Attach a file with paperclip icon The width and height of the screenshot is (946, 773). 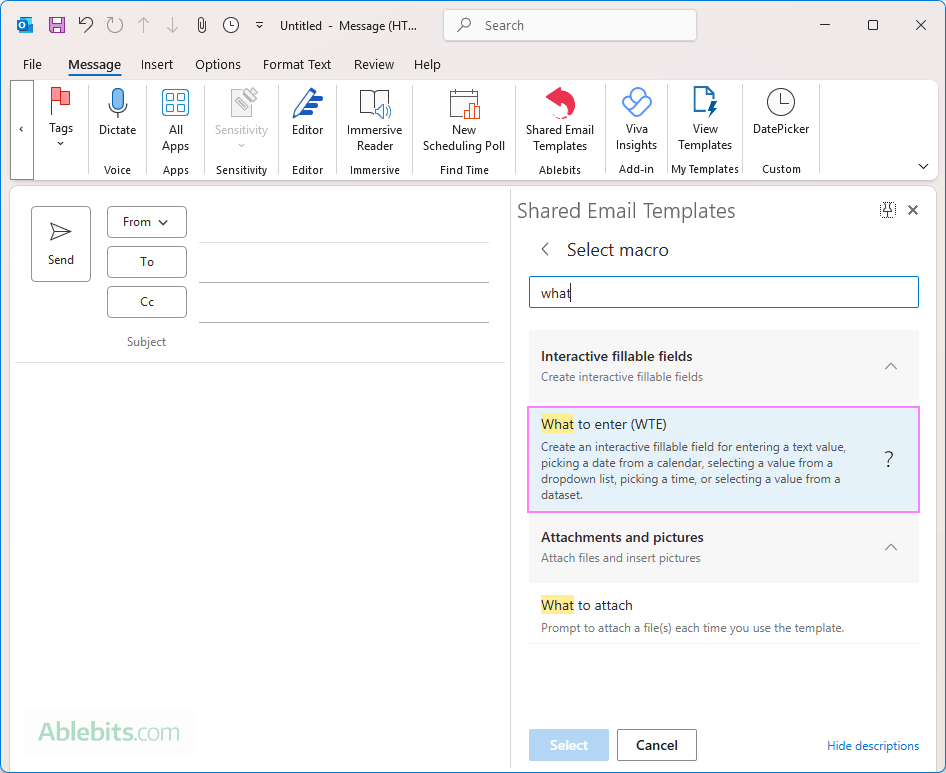202,25
